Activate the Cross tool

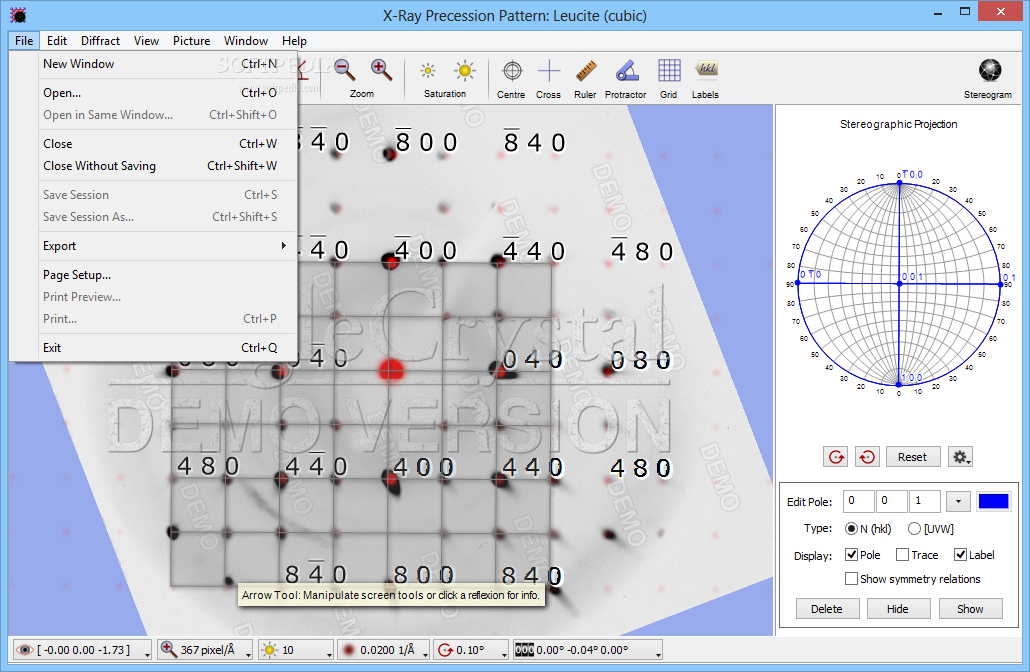pyautogui.click(x=549, y=70)
